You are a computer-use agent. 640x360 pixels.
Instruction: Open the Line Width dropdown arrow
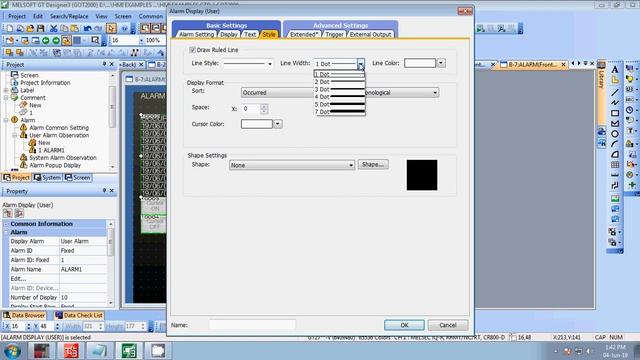point(360,64)
